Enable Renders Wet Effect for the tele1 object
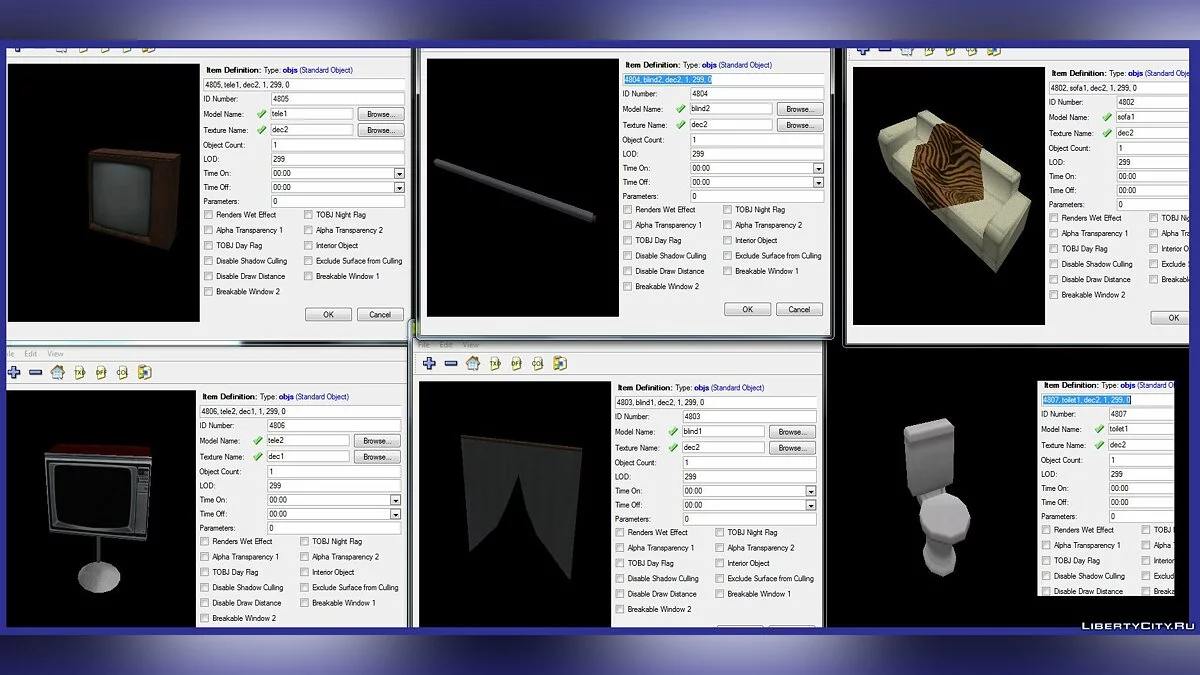 tap(208, 215)
